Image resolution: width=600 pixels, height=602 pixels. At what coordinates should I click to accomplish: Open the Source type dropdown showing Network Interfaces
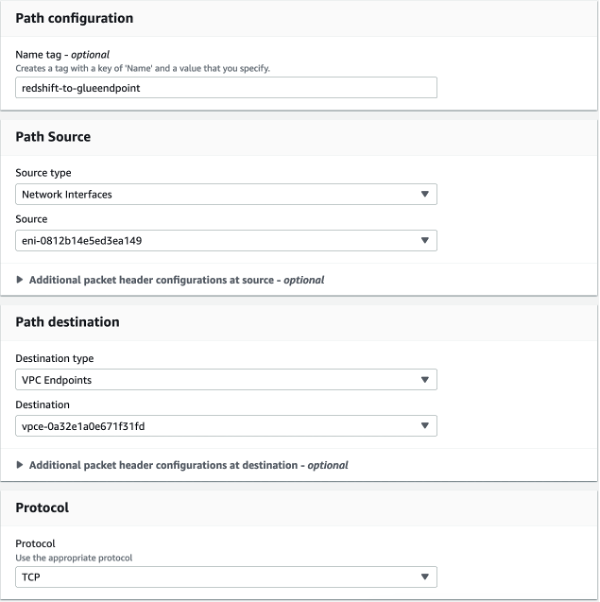click(226, 194)
